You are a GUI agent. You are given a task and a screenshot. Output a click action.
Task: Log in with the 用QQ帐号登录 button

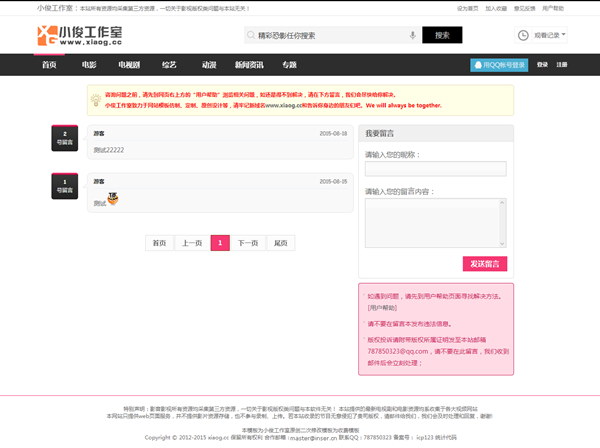pos(499,65)
